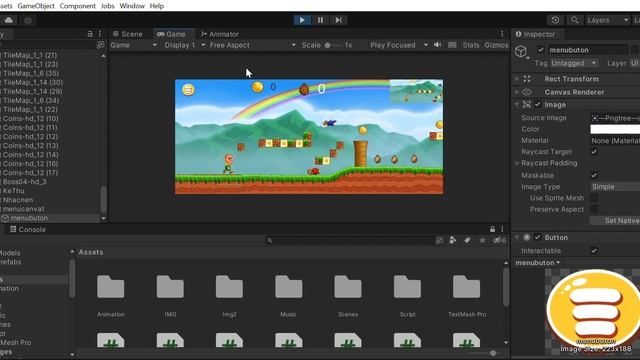This screenshot has height=360, width=640.
Task: Open the Help menu
Action: pyautogui.click(x=157, y=6)
